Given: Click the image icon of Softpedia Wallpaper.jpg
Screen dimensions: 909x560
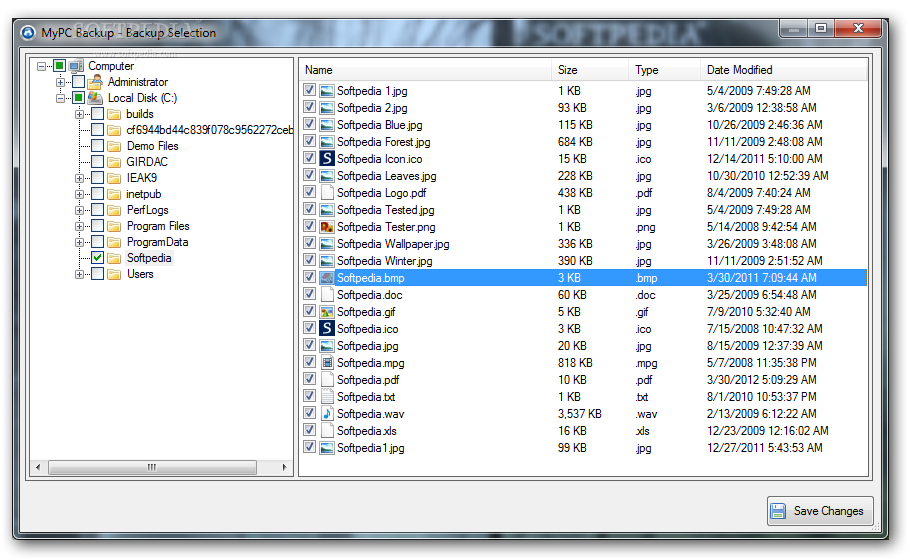Looking at the screenshot, I should tap(327, 244).
